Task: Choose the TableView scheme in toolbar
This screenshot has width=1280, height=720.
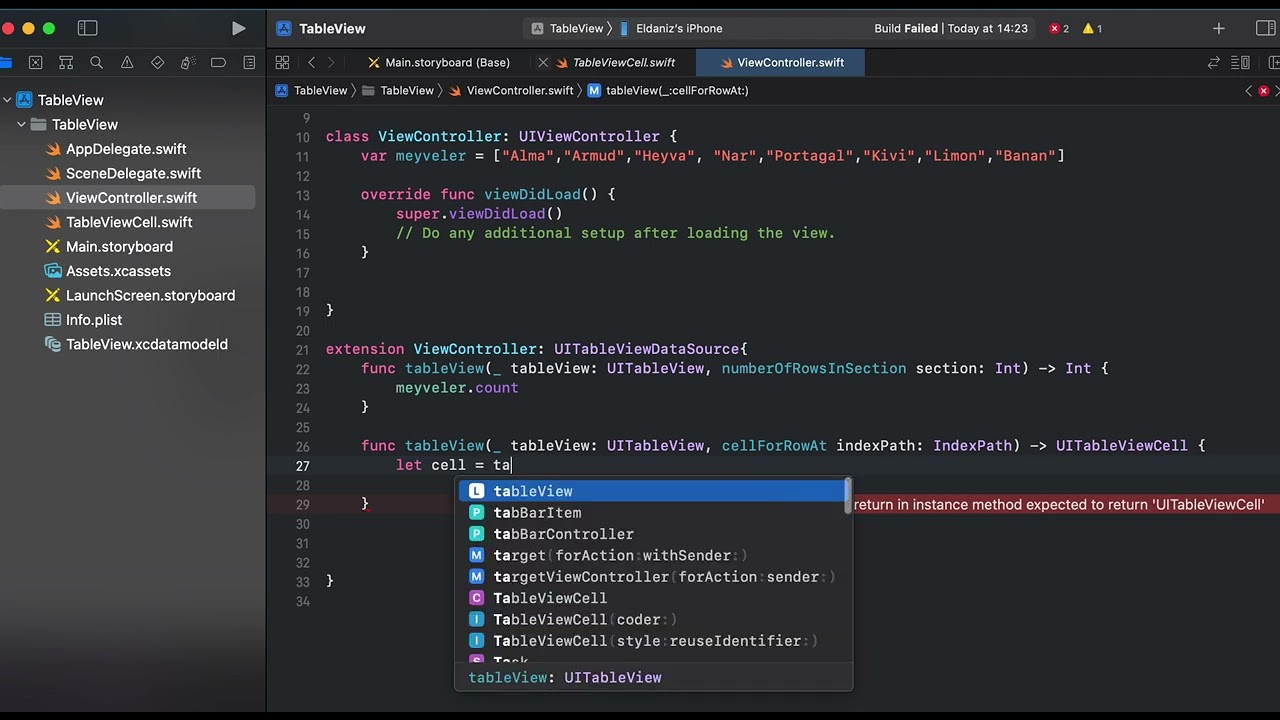Action: click(x=567, y=29)
